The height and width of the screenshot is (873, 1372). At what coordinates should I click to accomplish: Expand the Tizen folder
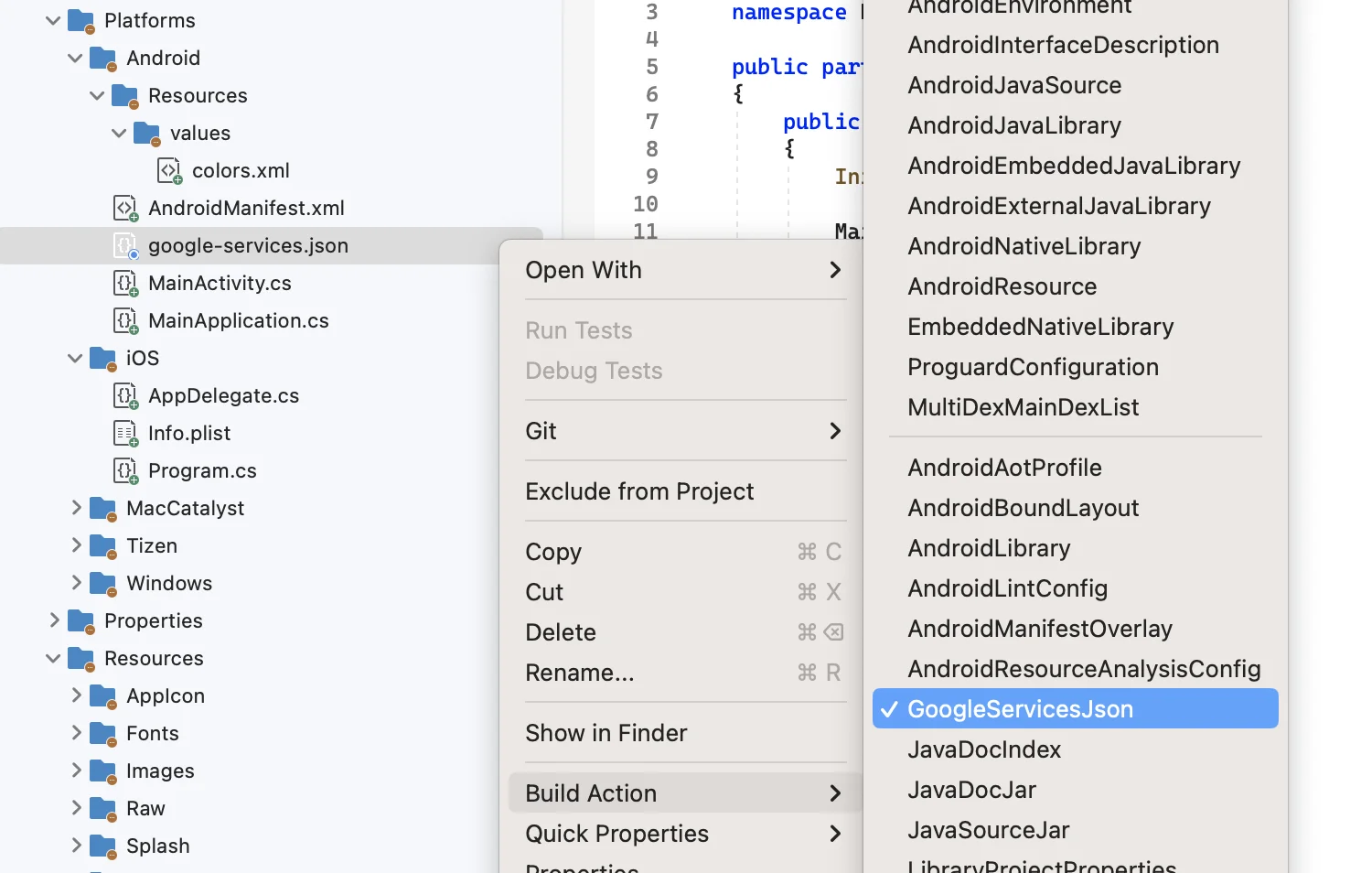click(77, 545)
